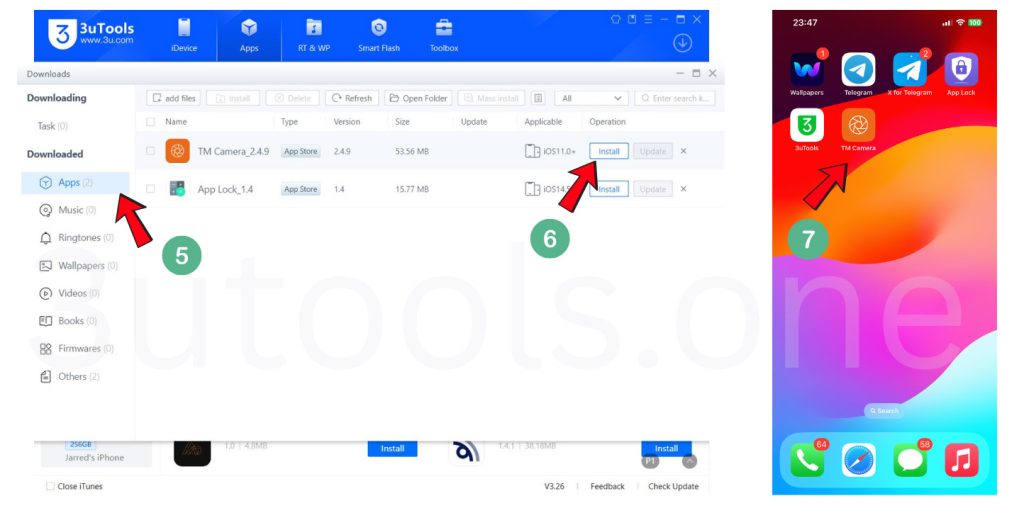Click the V3.26 version label
The width and height of the screenshot is (1024, 513).
(554, 486)
